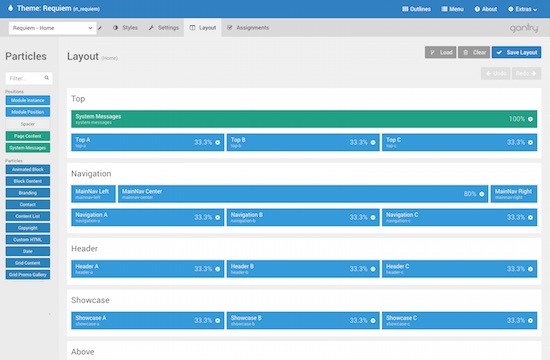
Task: Click the Undo button
Action: tap(496, 73)
